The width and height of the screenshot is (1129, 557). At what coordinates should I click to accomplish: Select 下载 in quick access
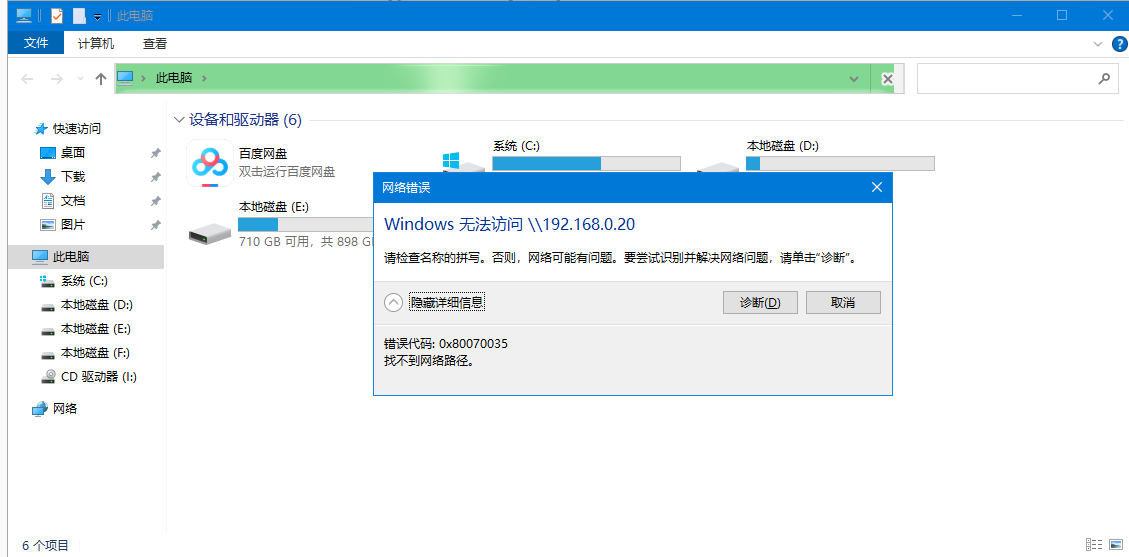tap(73, 176)
